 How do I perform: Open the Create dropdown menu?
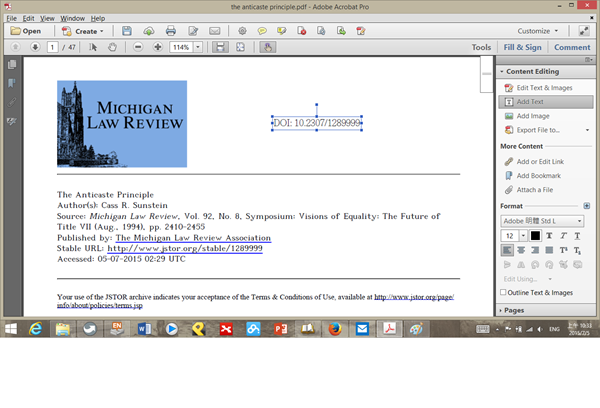(83, 31)
